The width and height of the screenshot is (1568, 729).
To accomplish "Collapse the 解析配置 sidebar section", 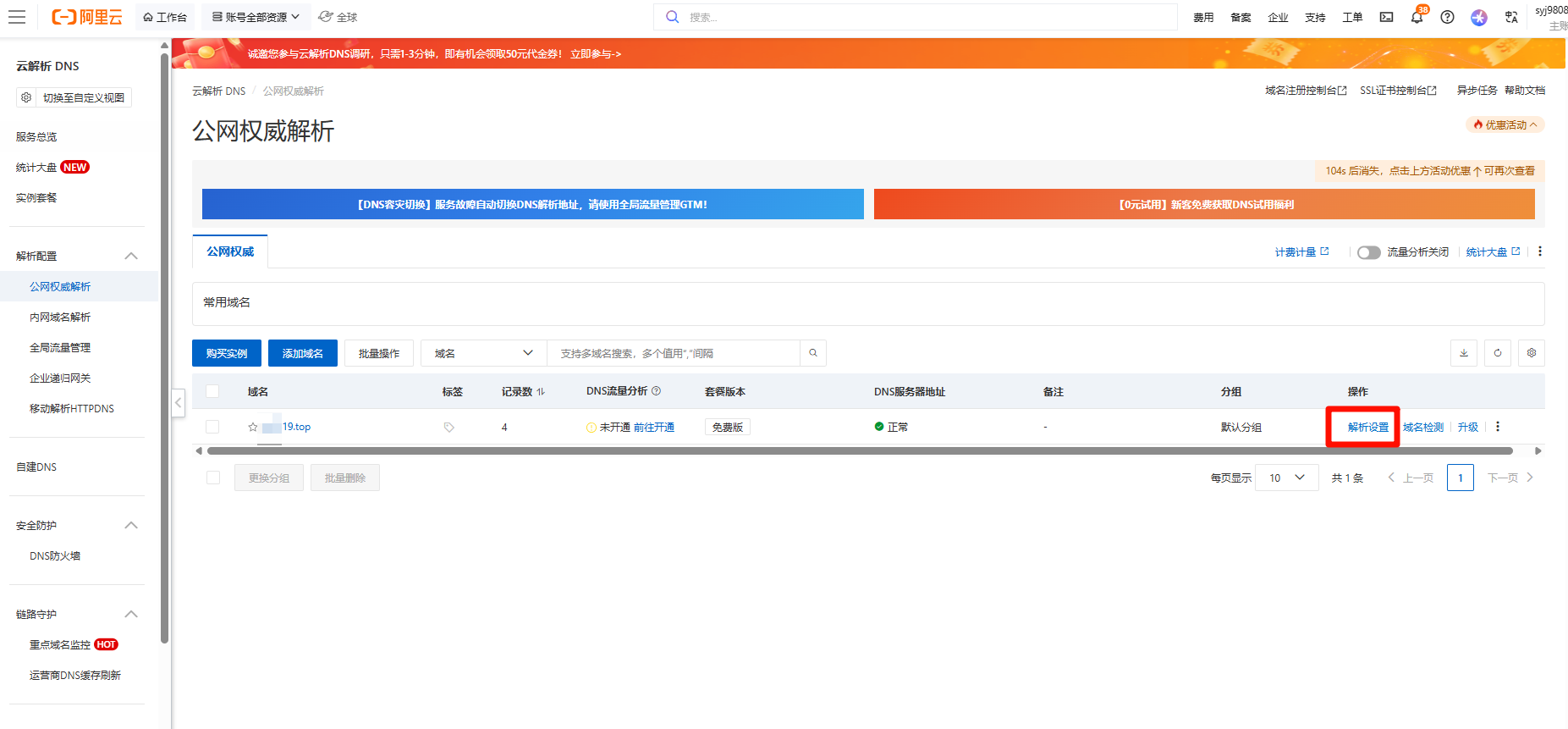I will [131, 256].
